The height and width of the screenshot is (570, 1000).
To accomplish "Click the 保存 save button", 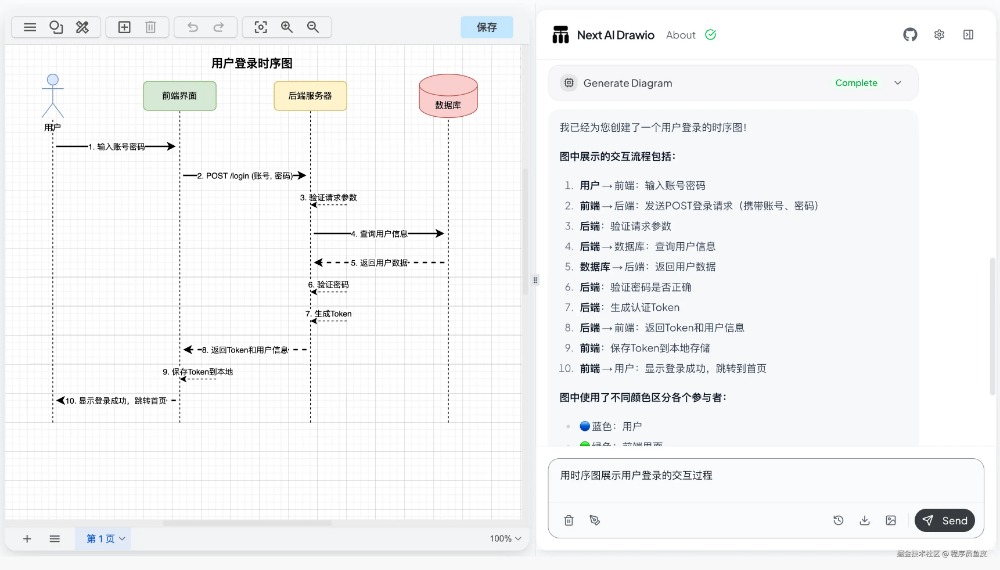I will (487, 27).
